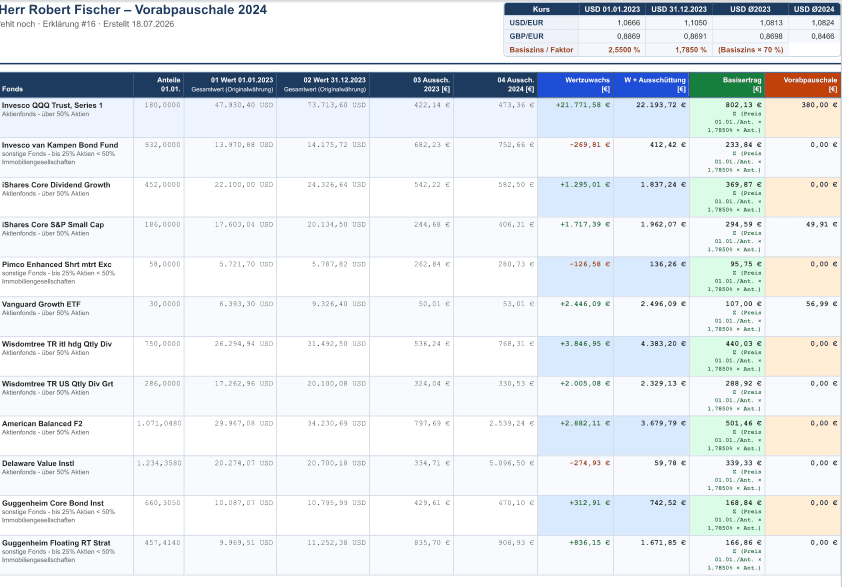Click the Basisertrag value 233,84 €
Screen dimensions: 842x587
point(743,145)
